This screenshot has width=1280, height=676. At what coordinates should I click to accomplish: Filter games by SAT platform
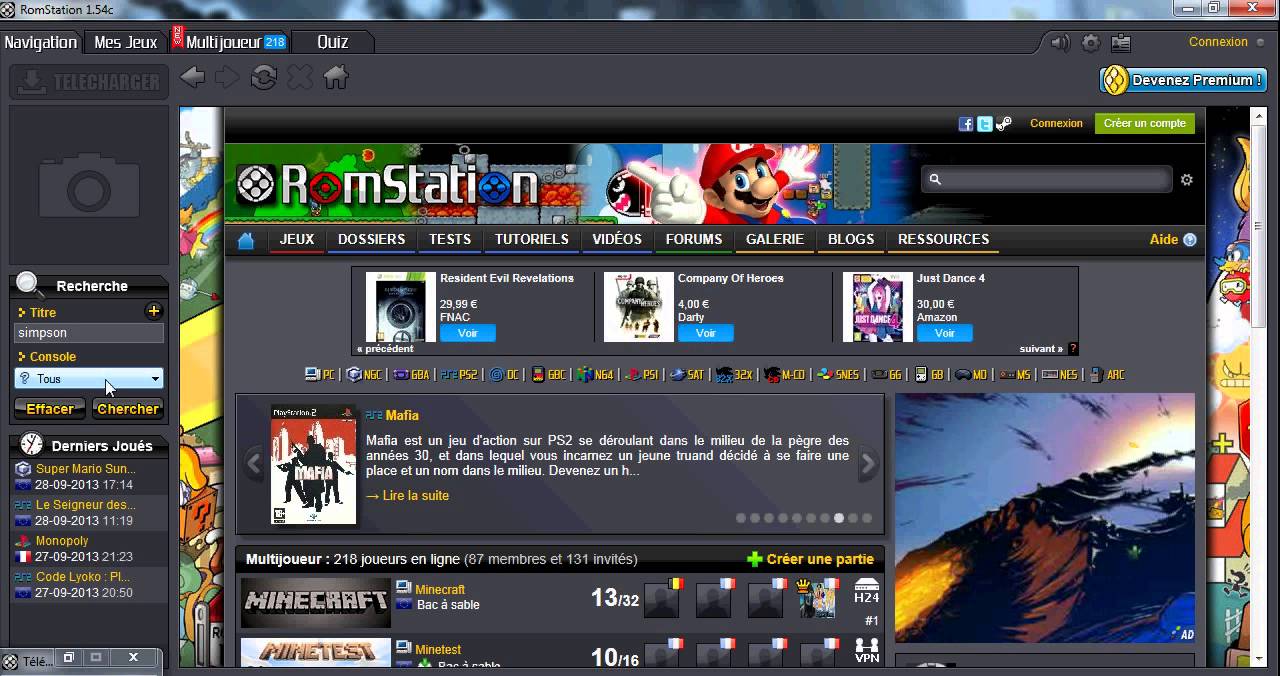[687, 375]
